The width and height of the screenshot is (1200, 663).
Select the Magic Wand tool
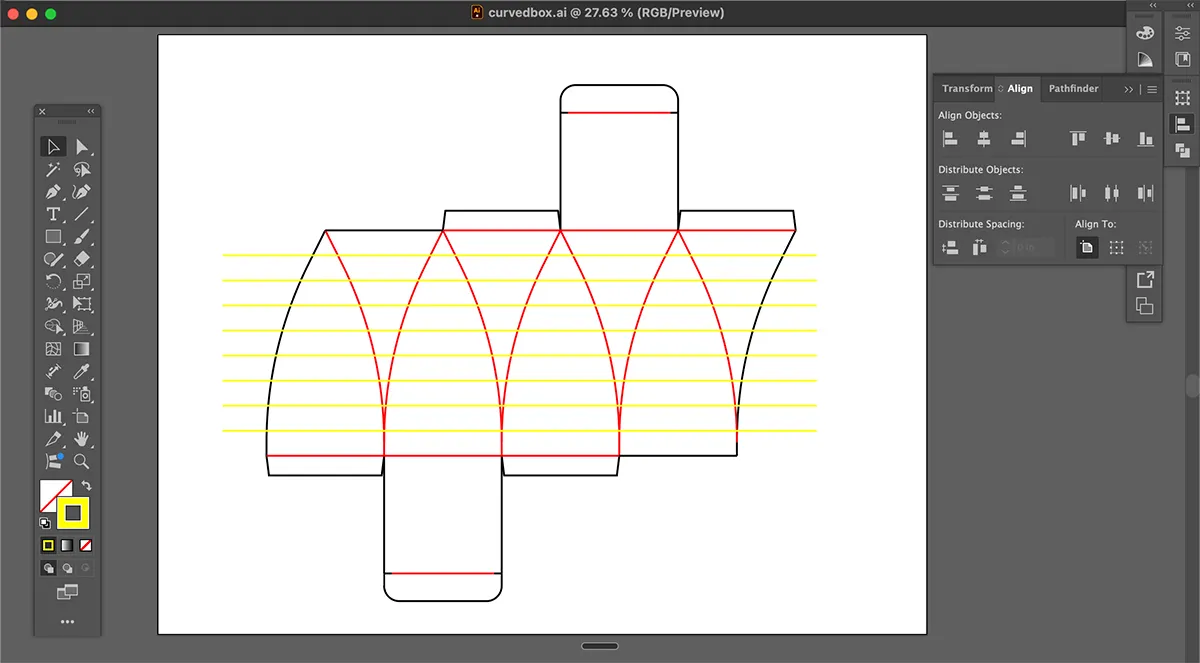coord(54,170)
